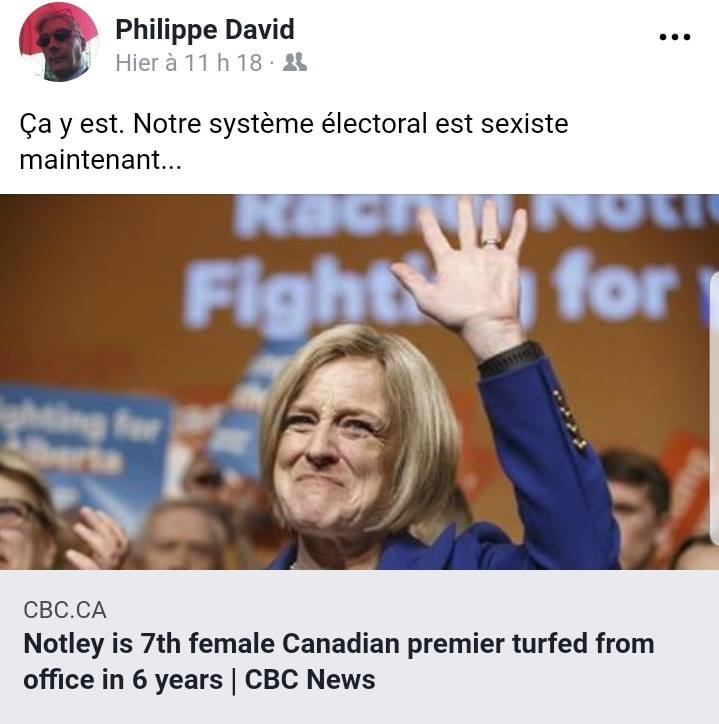Click the Philippe David author name
The width and height of the screenshot is (719, 724).
click(205, 30)
